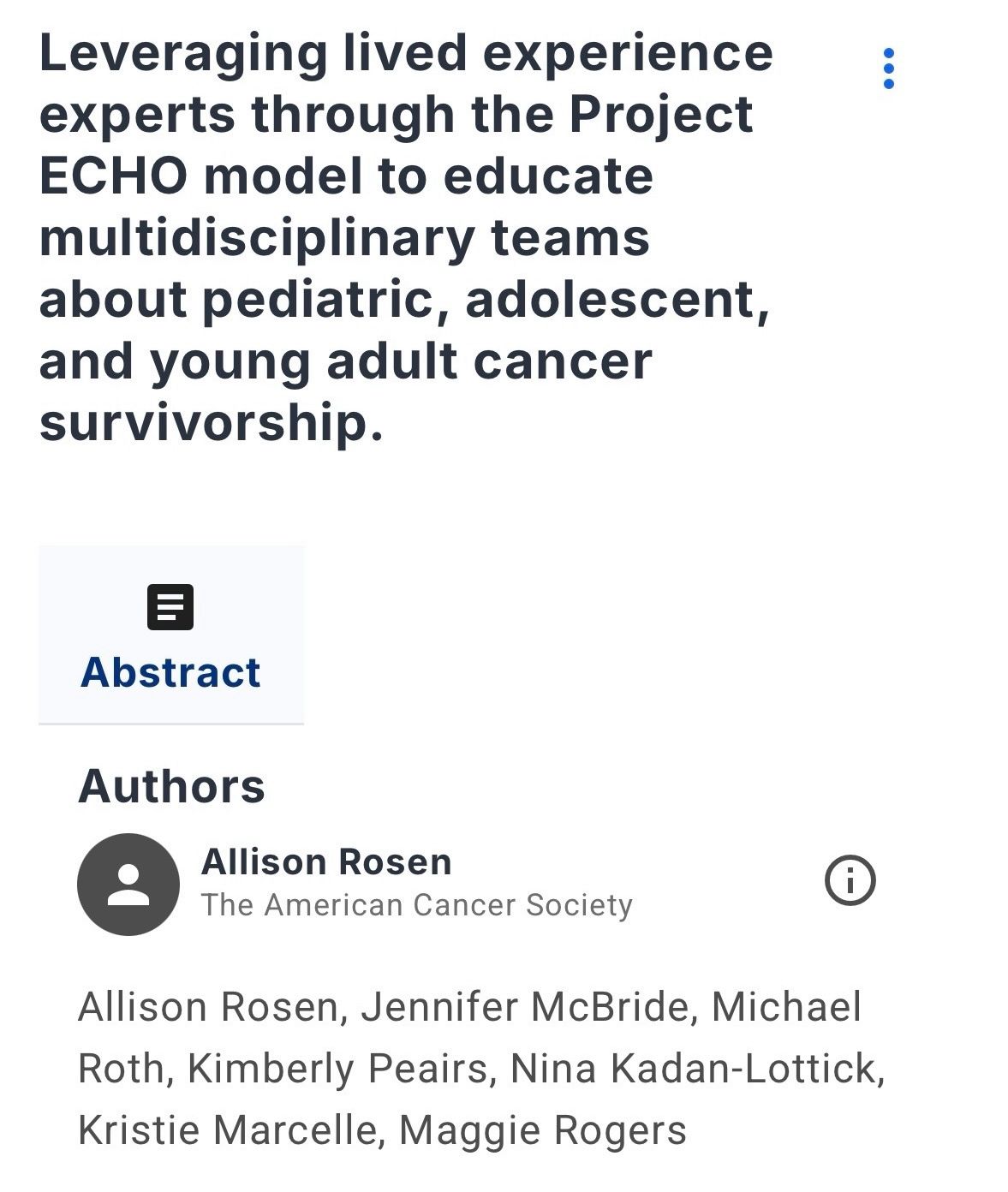Click the word 'survivorship.' in the title
The width and height of the screenshot is (1008, 1192).
click(x=211, y=422)
